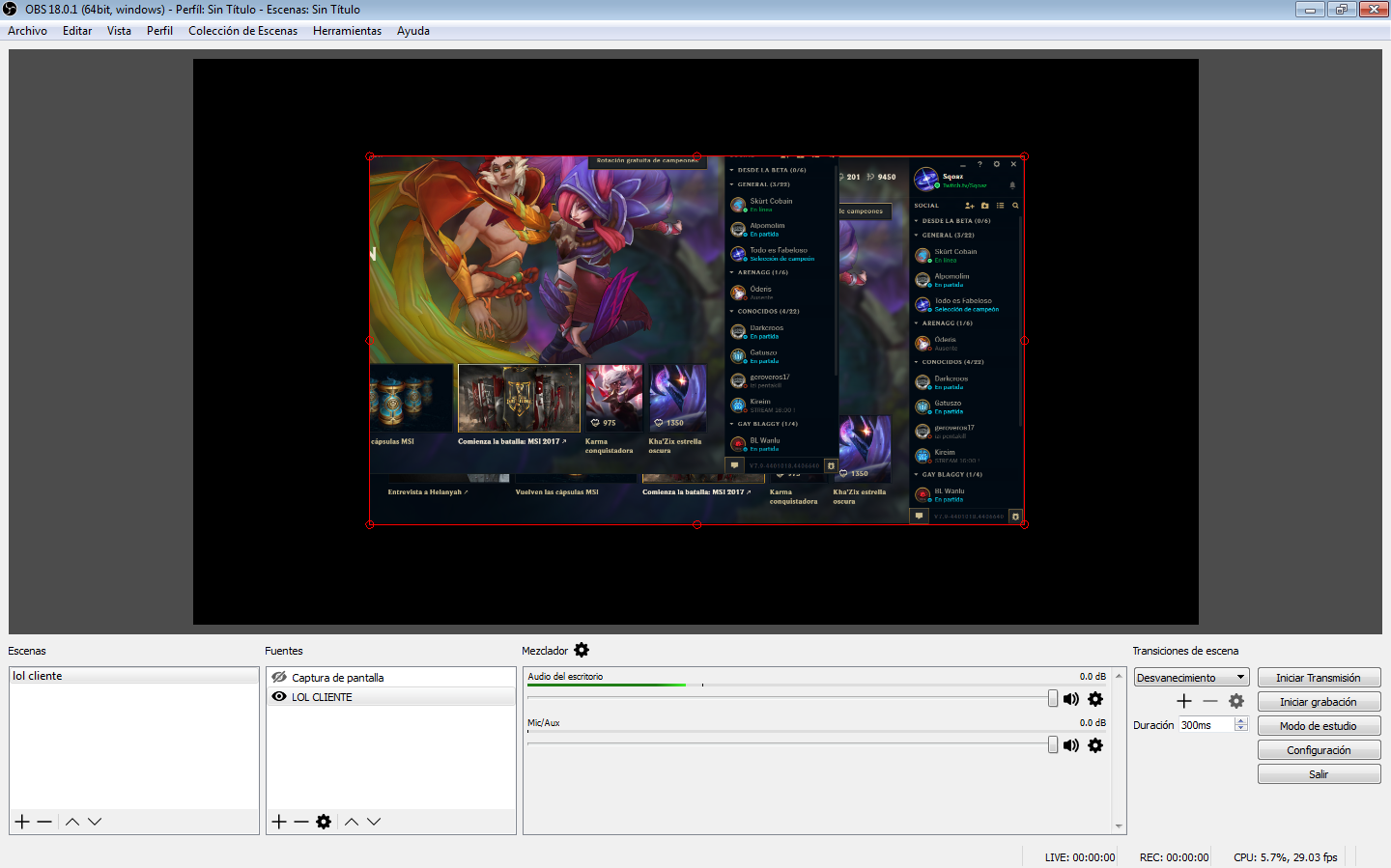
Task: Open the Editar menu
Action: (x=77, y=31)
